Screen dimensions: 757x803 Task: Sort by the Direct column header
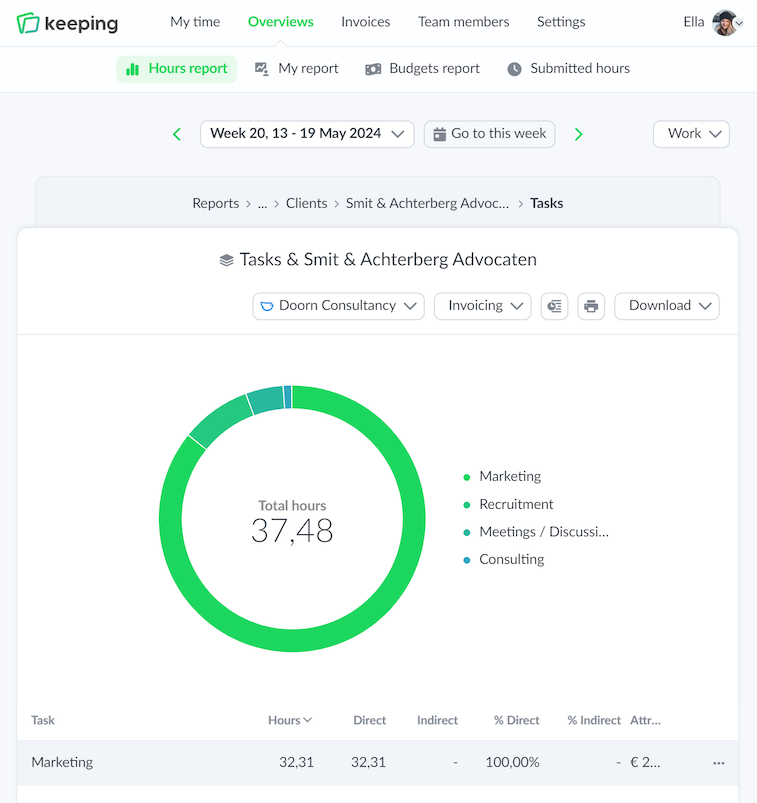point(369,721)
